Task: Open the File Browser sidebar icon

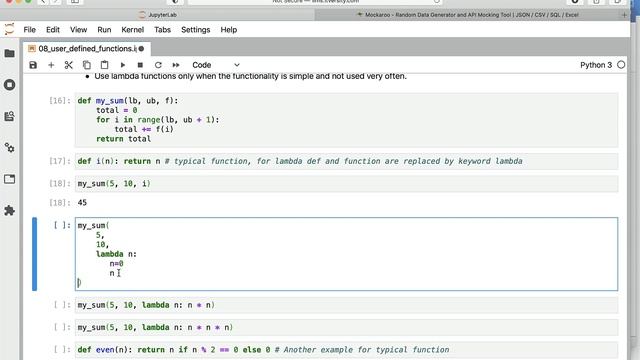Action: coord(9,53)
